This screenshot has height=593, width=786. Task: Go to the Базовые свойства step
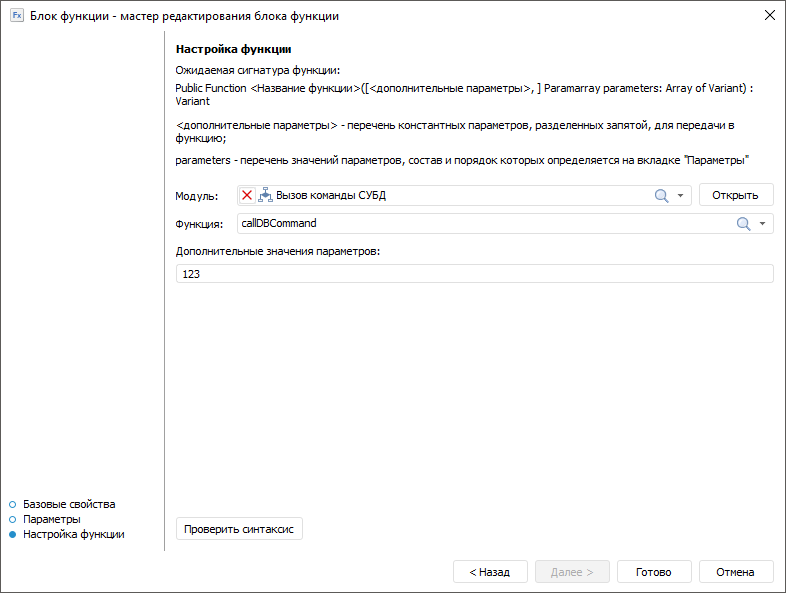click(x=69, y=504)
